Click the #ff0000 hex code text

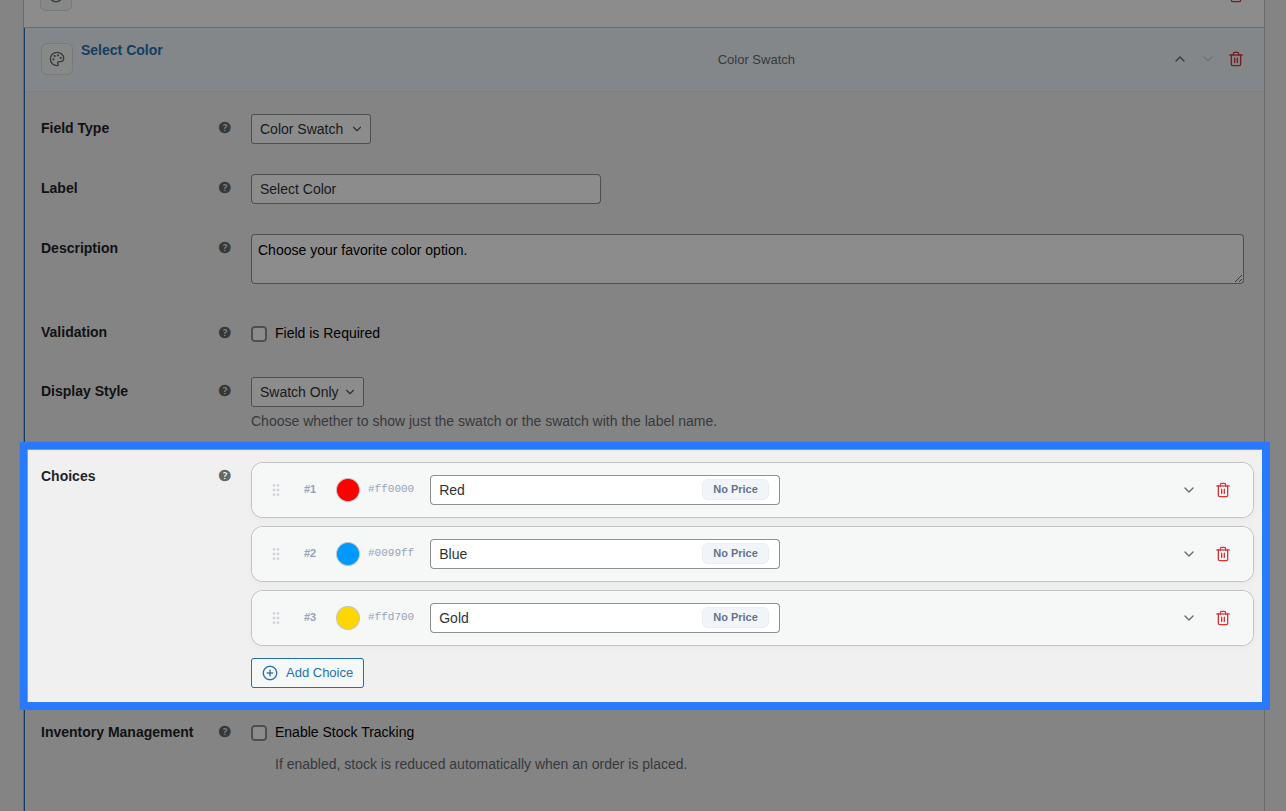click(391, 489)
